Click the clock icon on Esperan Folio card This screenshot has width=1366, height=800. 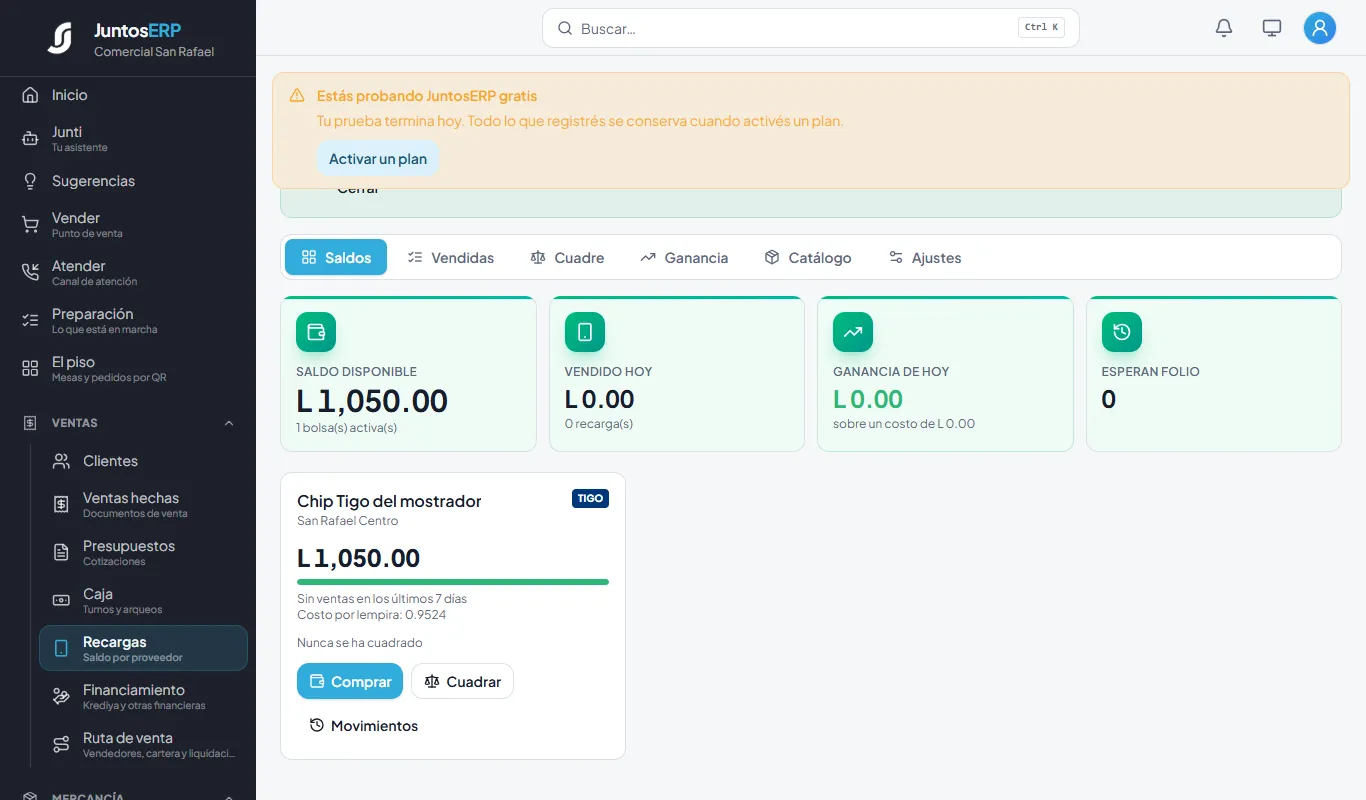1122,332
